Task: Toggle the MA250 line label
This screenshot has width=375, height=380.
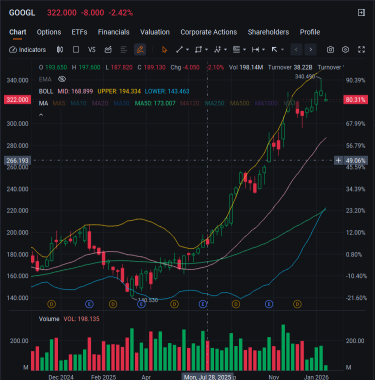Action: 215,103
